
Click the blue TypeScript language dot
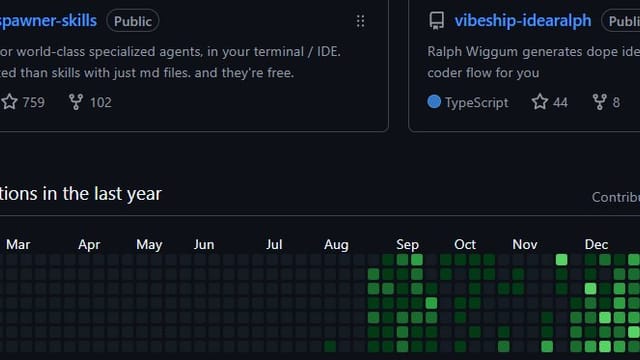[434, 102]
